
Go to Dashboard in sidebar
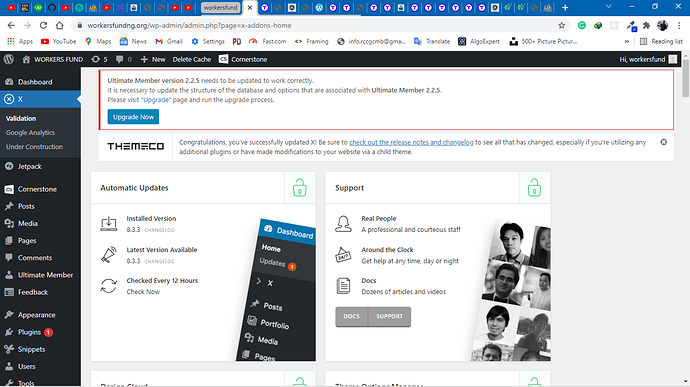(x=40, y=81)
